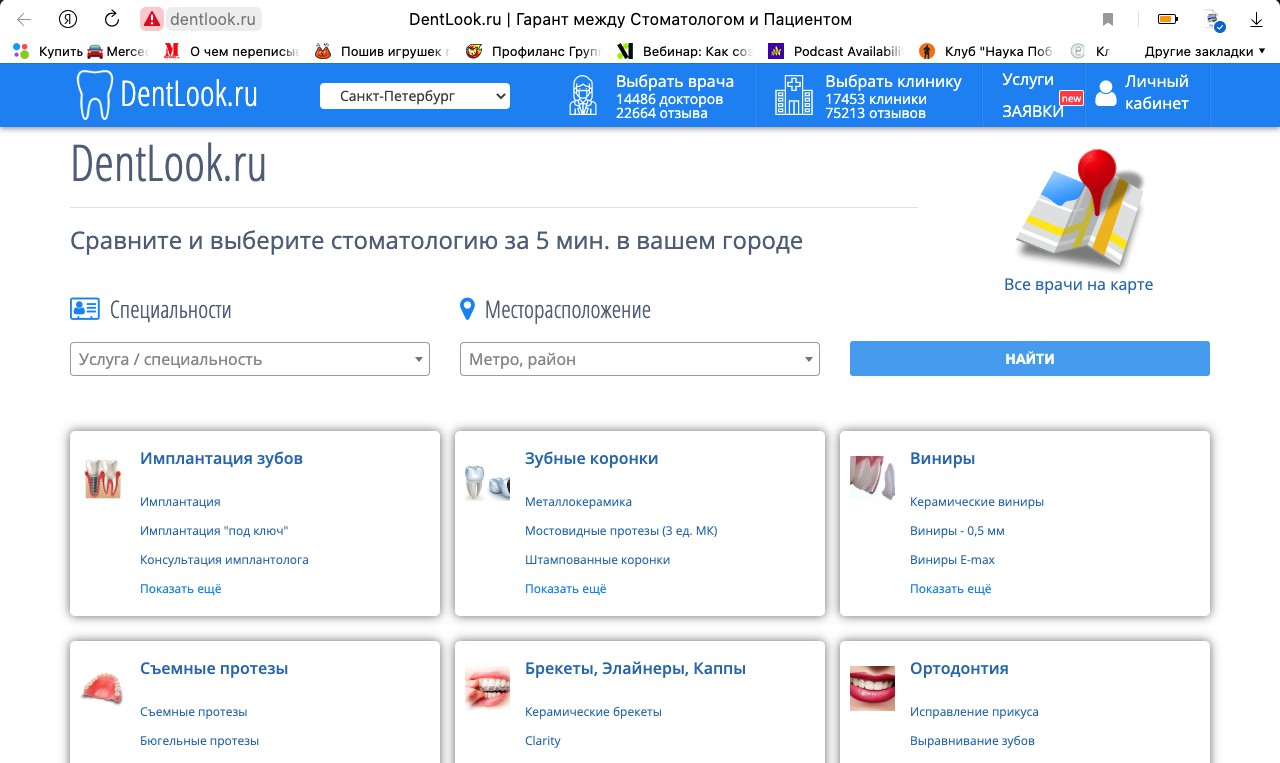Click the dental implant thumbnail
This screenshot has height=763, width=1280.
[102, 479]
